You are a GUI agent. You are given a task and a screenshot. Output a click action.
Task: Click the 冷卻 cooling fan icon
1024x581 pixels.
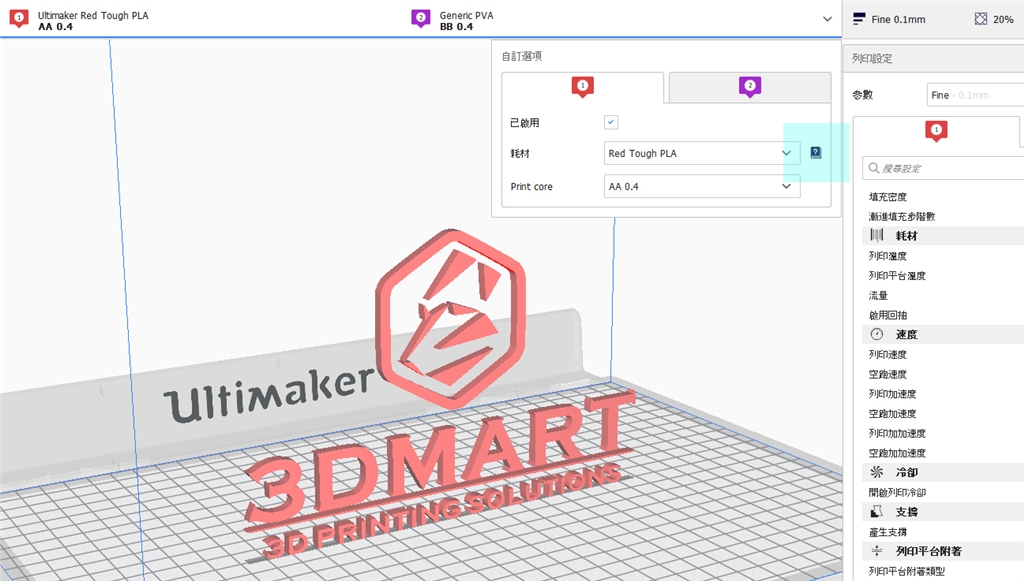pos(877,472)
